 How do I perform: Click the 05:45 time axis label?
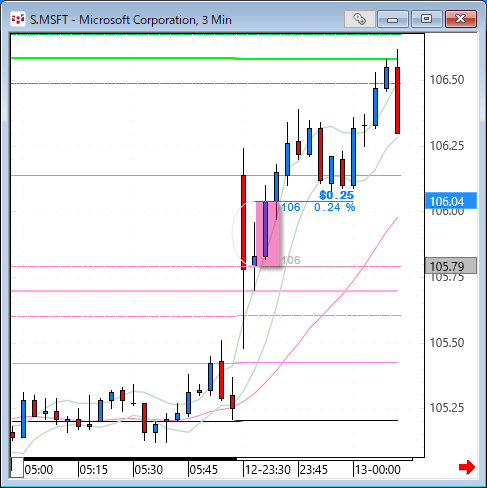(x=203, y=470)
